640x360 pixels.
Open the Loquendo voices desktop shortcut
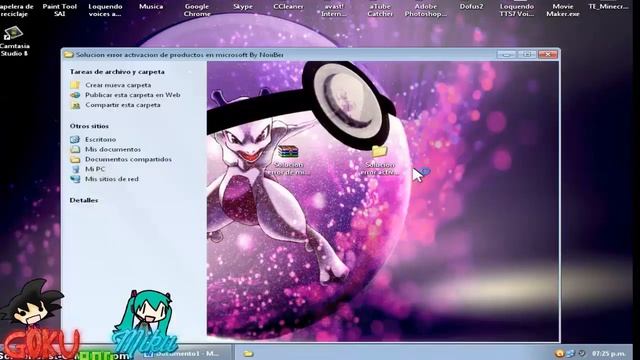click(105, 10)
